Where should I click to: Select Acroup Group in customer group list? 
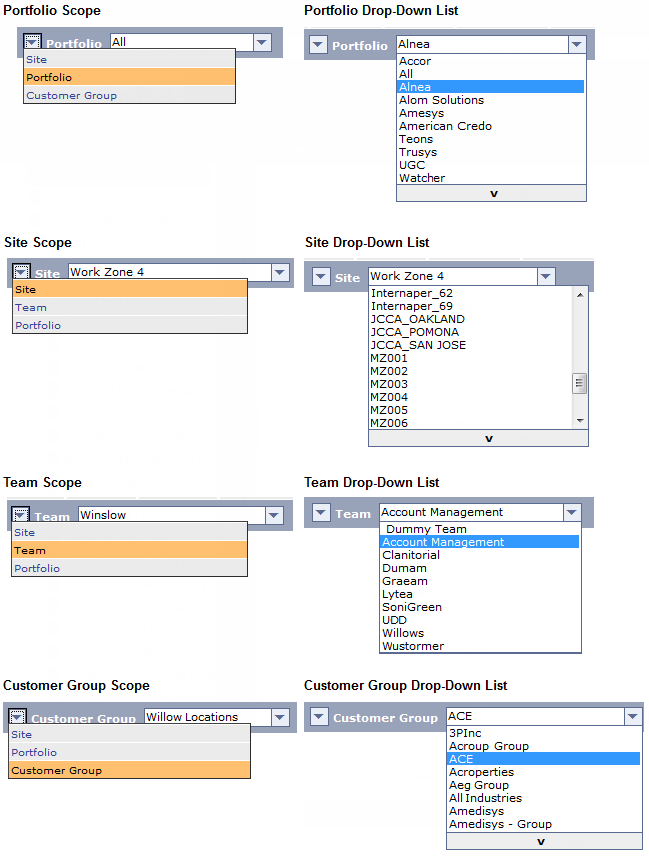[x=544, y=746]
